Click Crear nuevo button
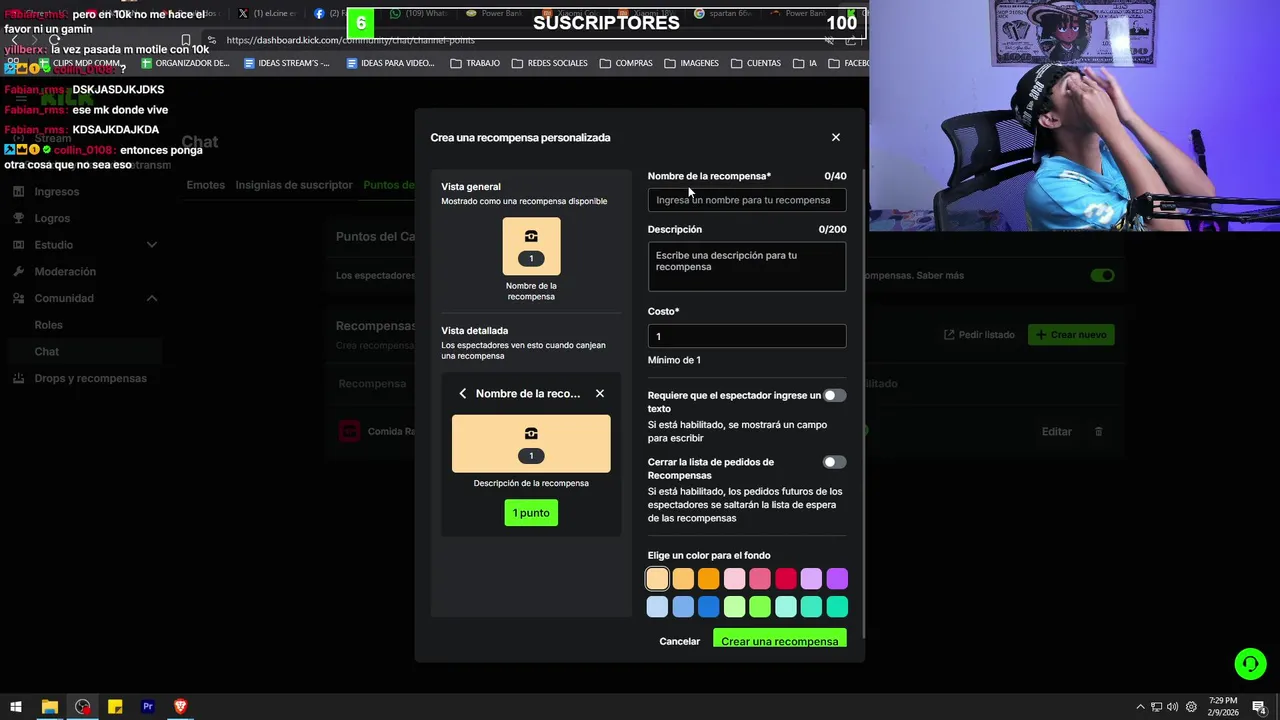1280x720 pixels. tap(1071, 335)
